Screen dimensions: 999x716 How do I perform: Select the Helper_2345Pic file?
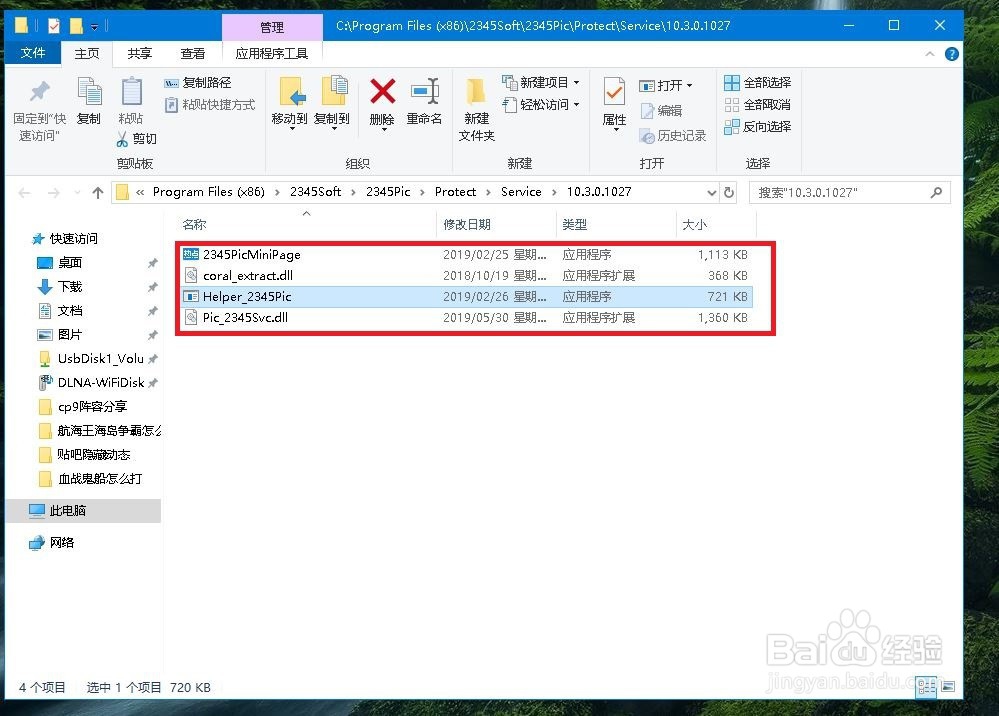click(465, 296)
